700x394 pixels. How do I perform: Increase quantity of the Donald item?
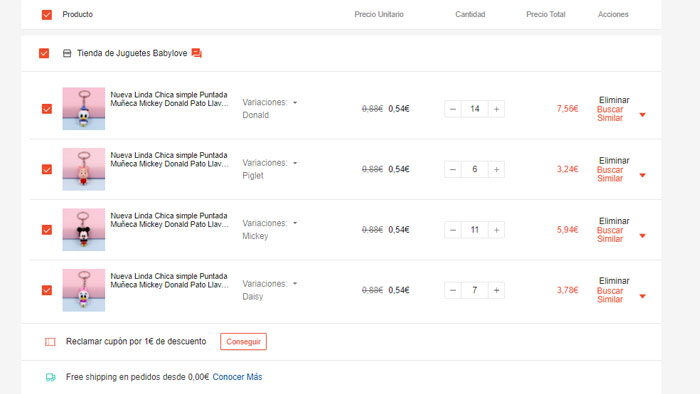[496, 109]
